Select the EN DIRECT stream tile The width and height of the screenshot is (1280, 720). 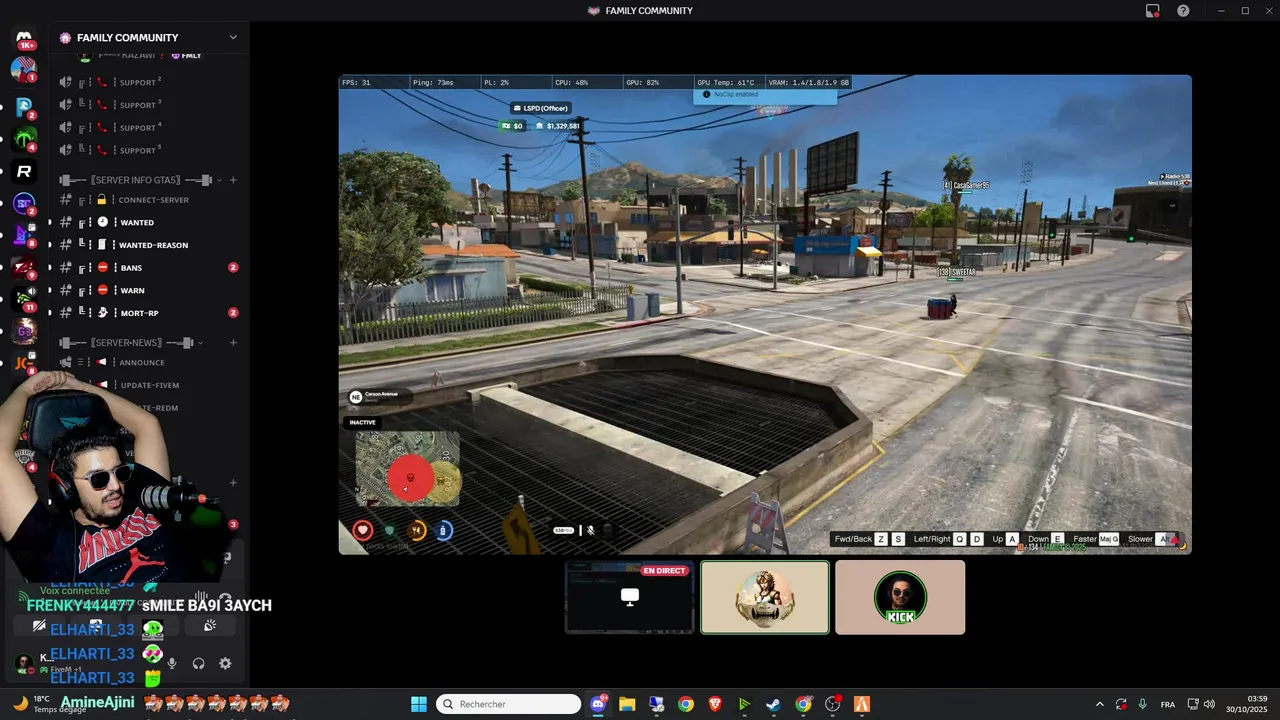click(x=630, y=597)
